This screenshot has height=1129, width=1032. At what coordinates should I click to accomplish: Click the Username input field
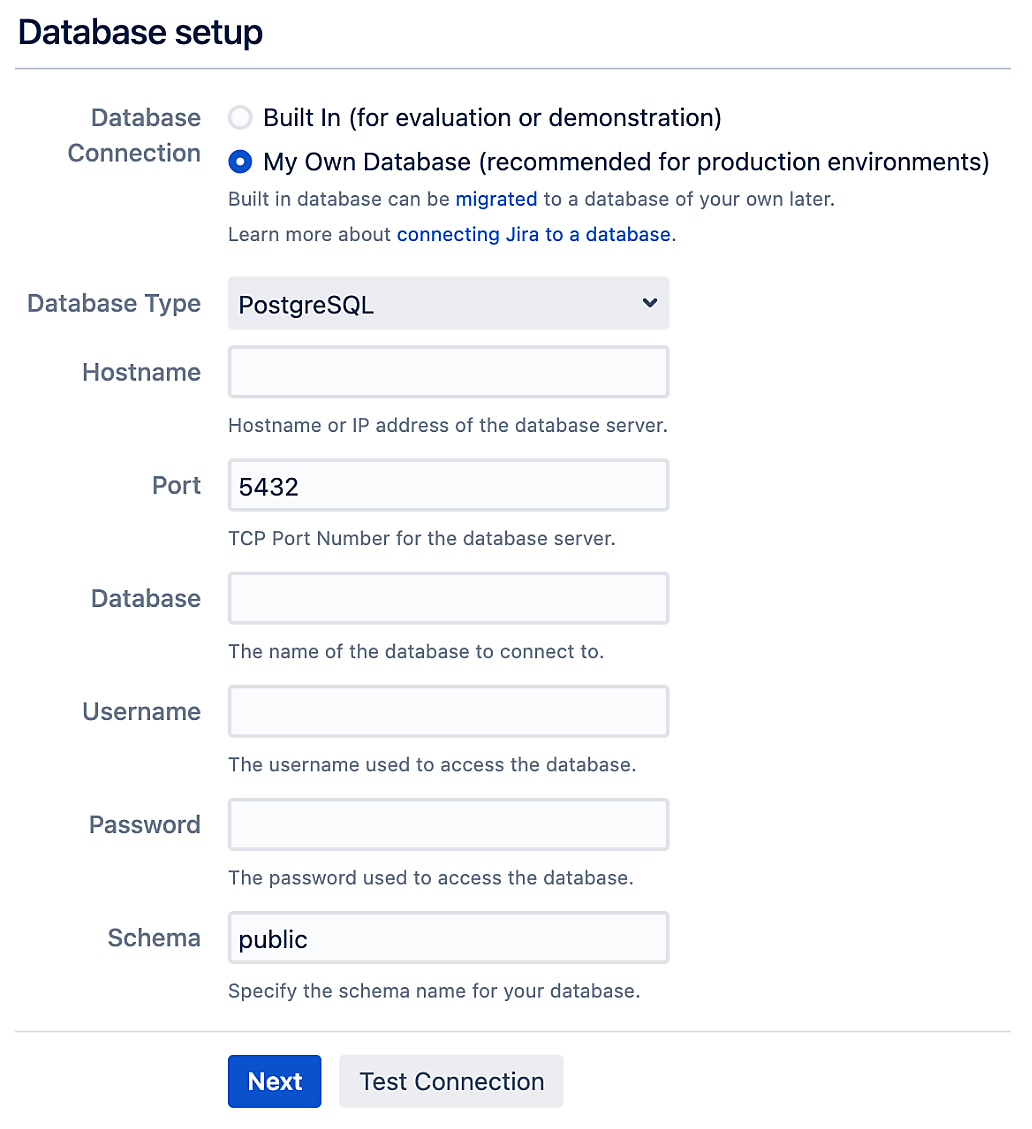coord(448,711)
